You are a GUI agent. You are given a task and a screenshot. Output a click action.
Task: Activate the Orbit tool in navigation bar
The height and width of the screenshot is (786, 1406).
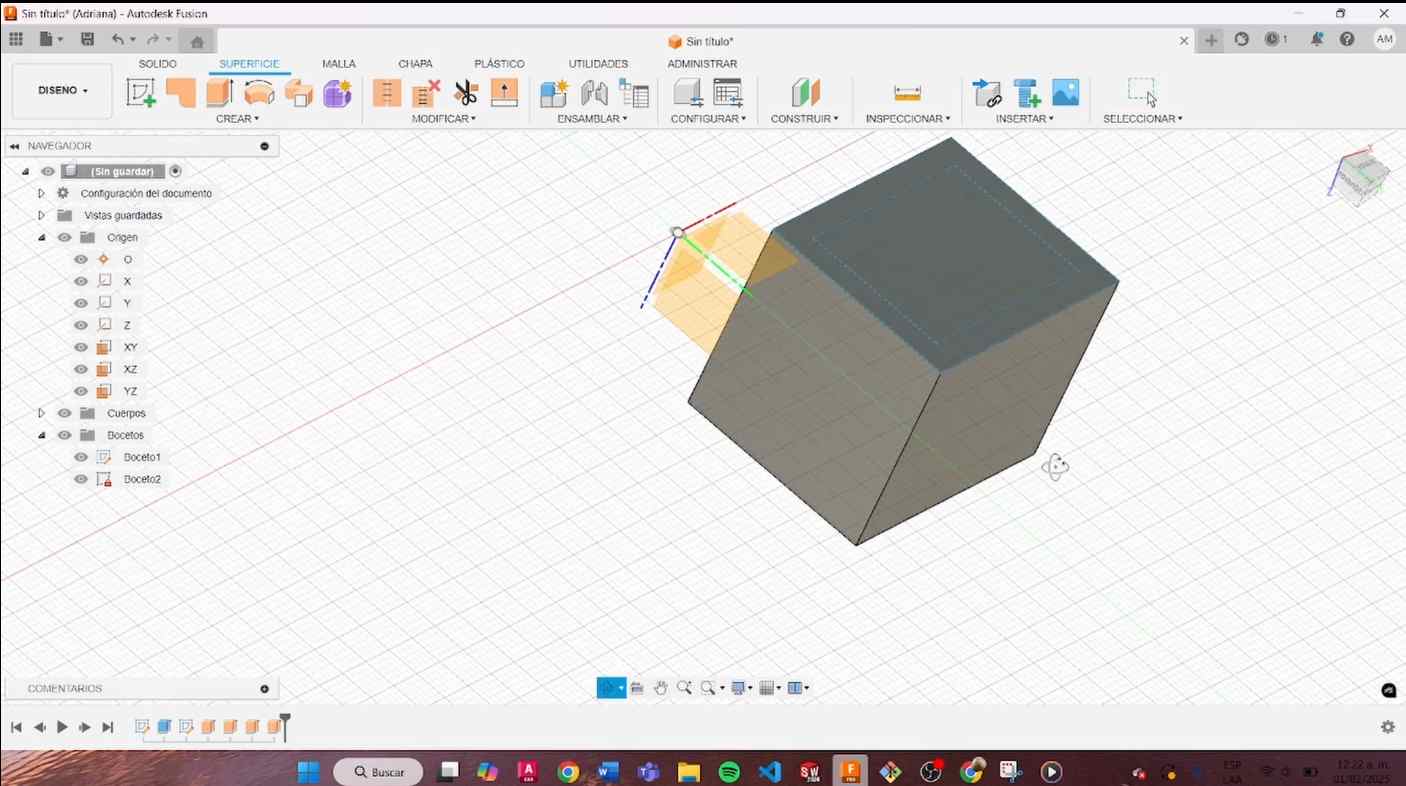[607, 688]
